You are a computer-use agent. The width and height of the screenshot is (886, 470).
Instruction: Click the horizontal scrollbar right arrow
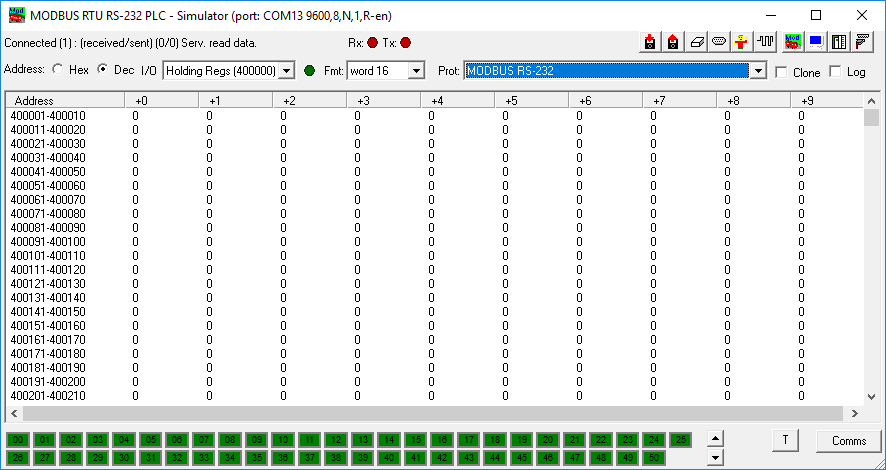[x=855, y=414]
